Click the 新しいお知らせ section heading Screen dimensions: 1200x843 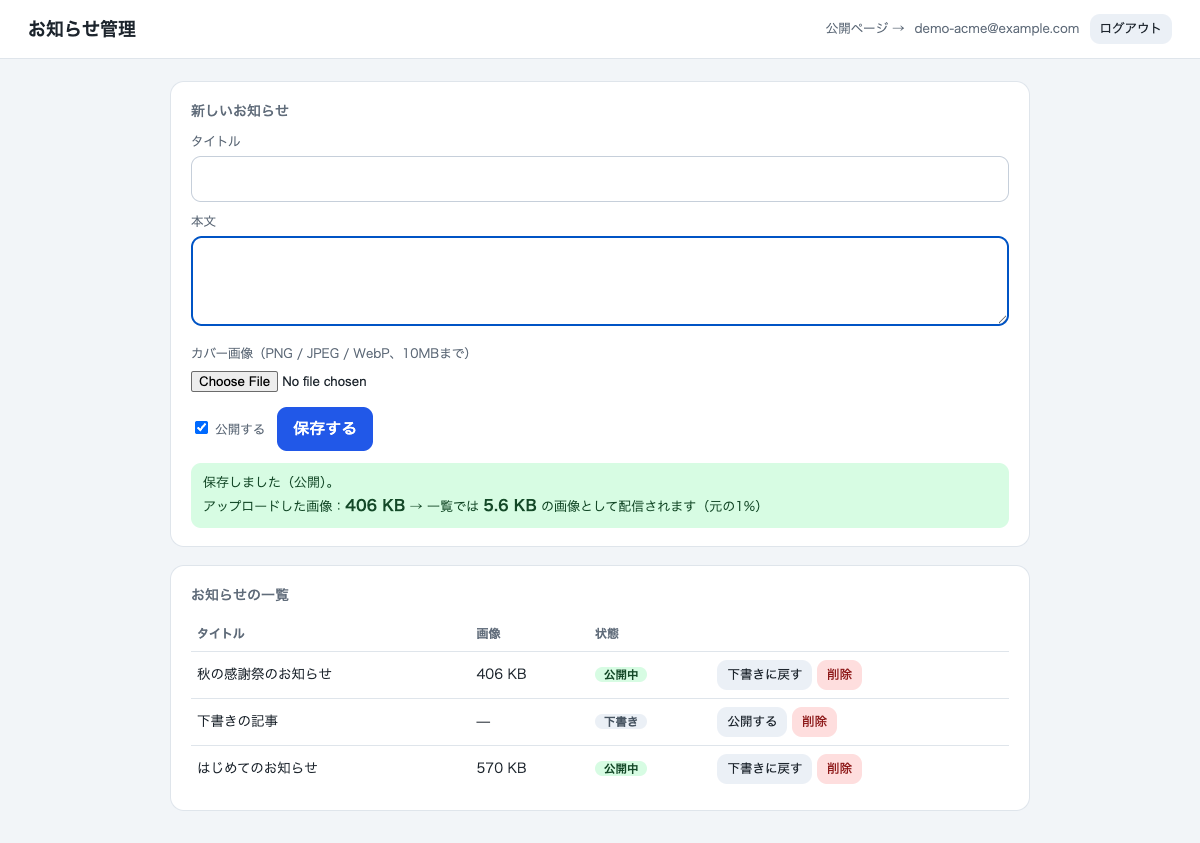pyautogui.click(x=240, y=111)
